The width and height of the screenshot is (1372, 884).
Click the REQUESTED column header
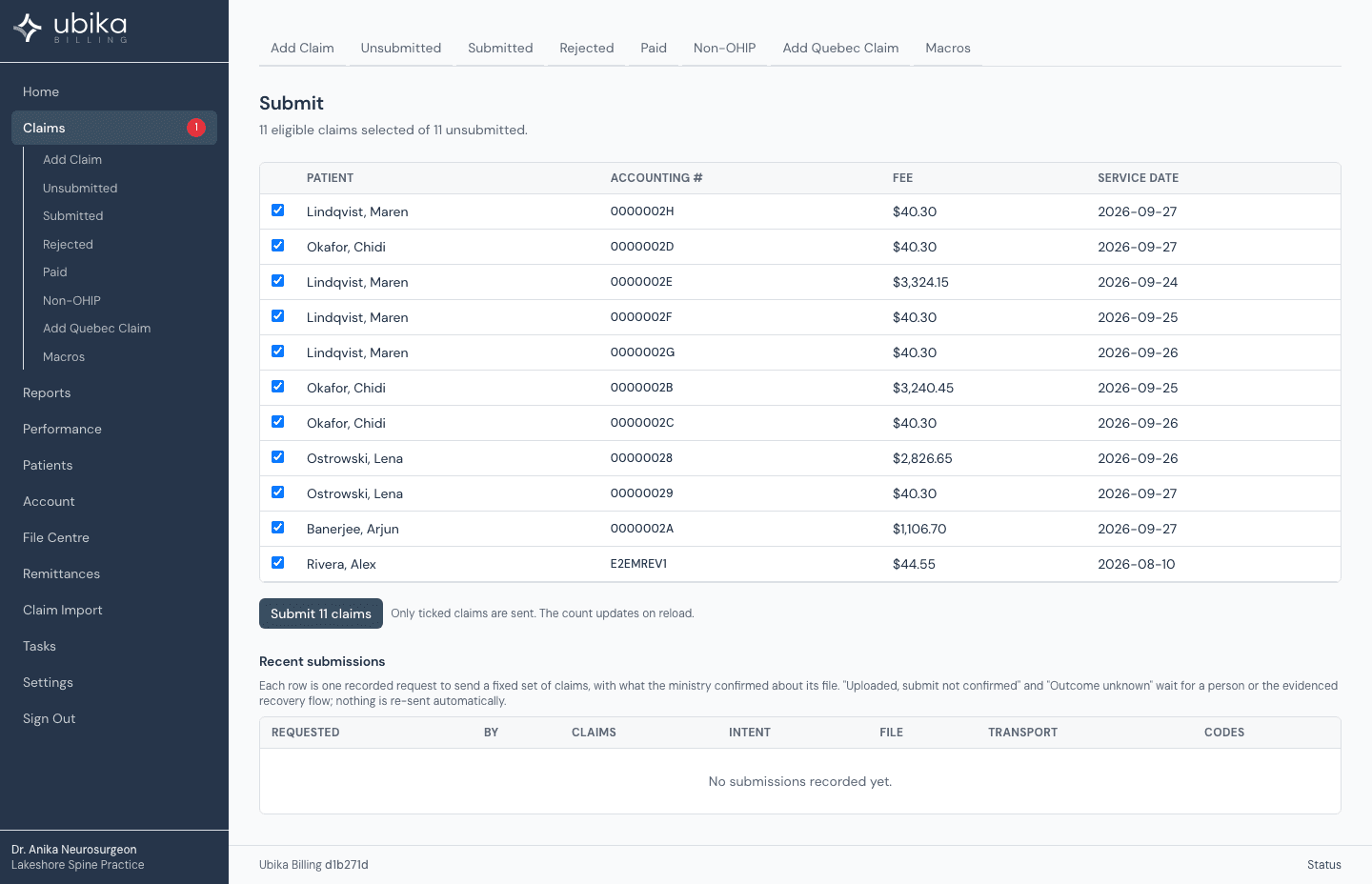click(x=305, y=733)
